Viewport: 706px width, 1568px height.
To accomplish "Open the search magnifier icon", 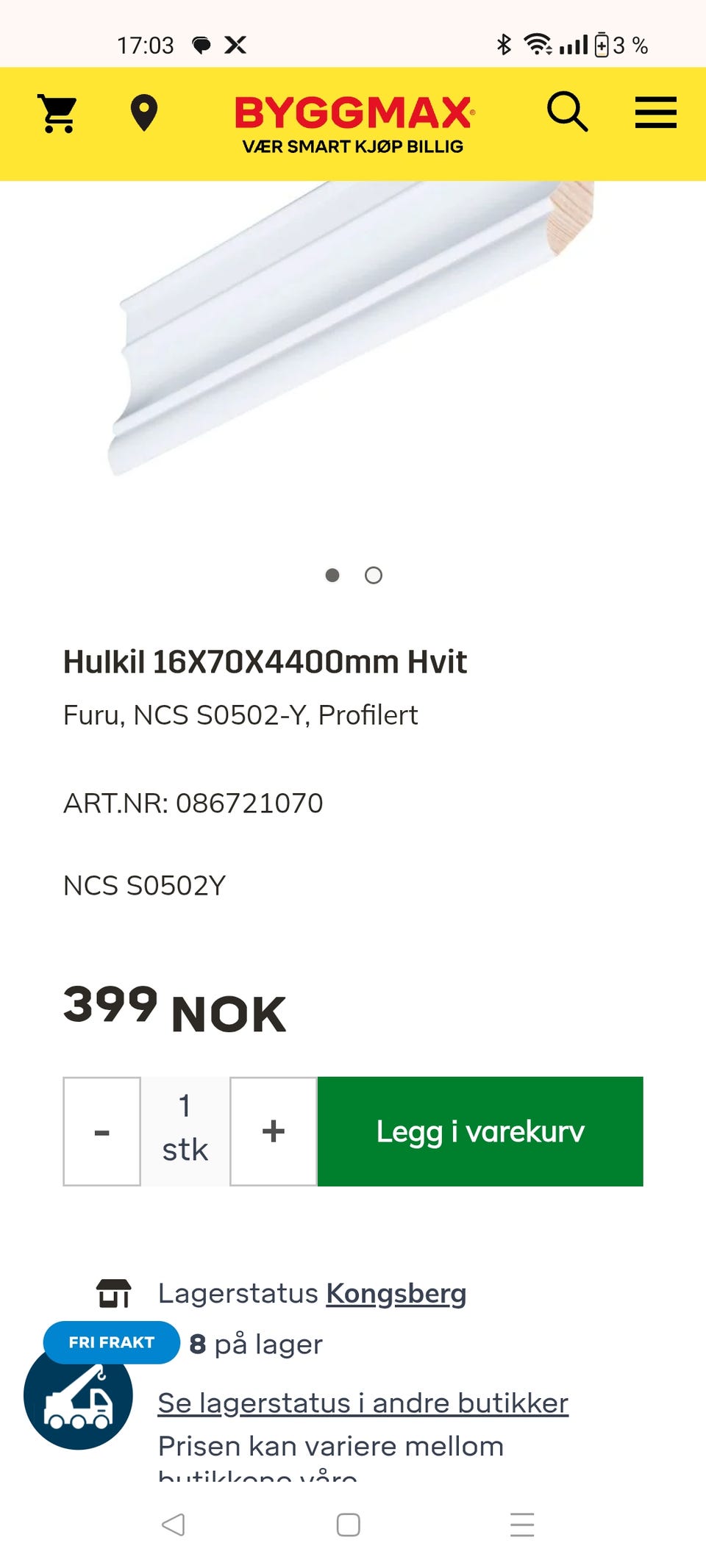I will point(567,112).
